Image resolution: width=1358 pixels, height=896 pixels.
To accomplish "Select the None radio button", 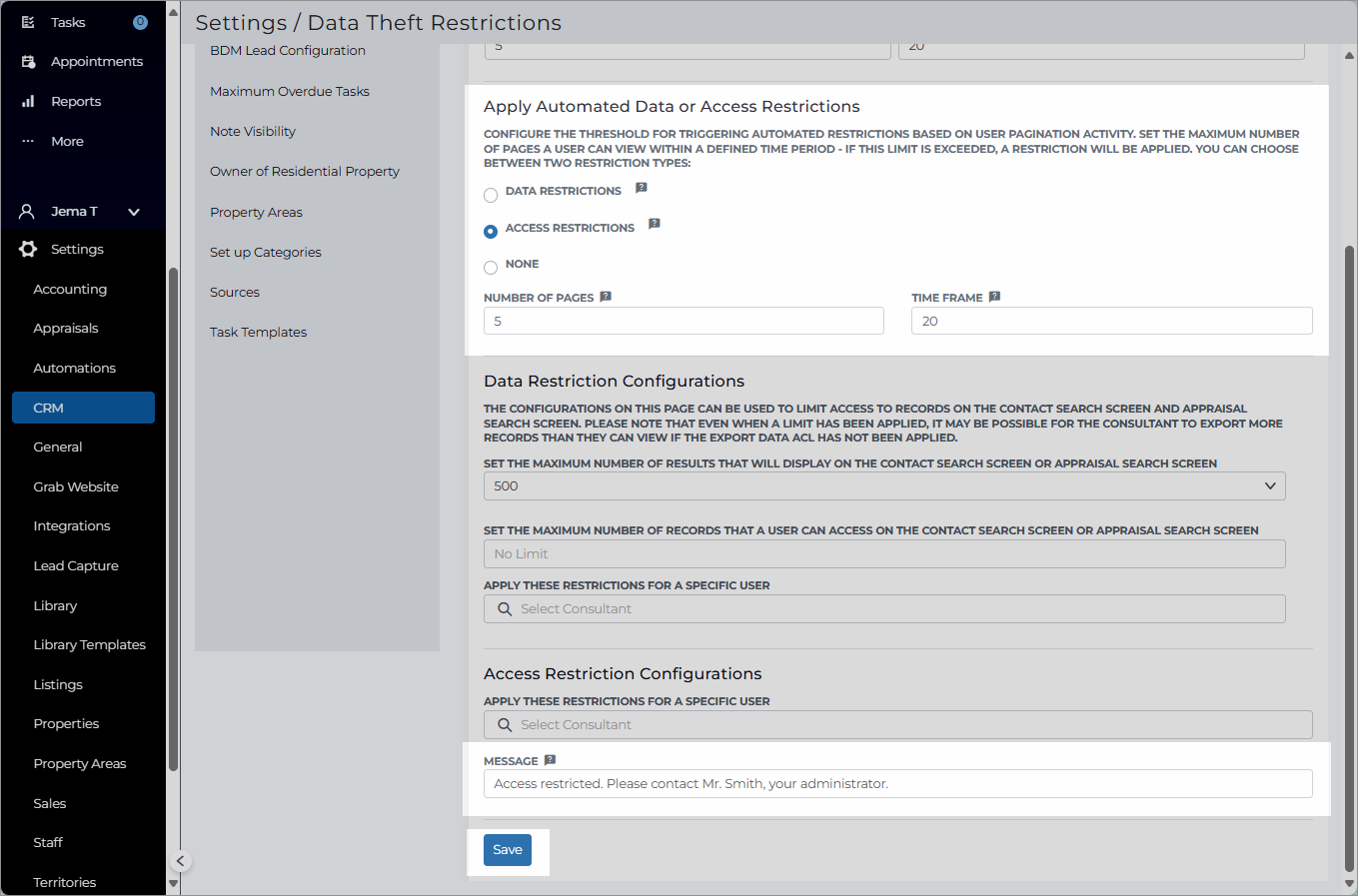I will pos(491,268).
